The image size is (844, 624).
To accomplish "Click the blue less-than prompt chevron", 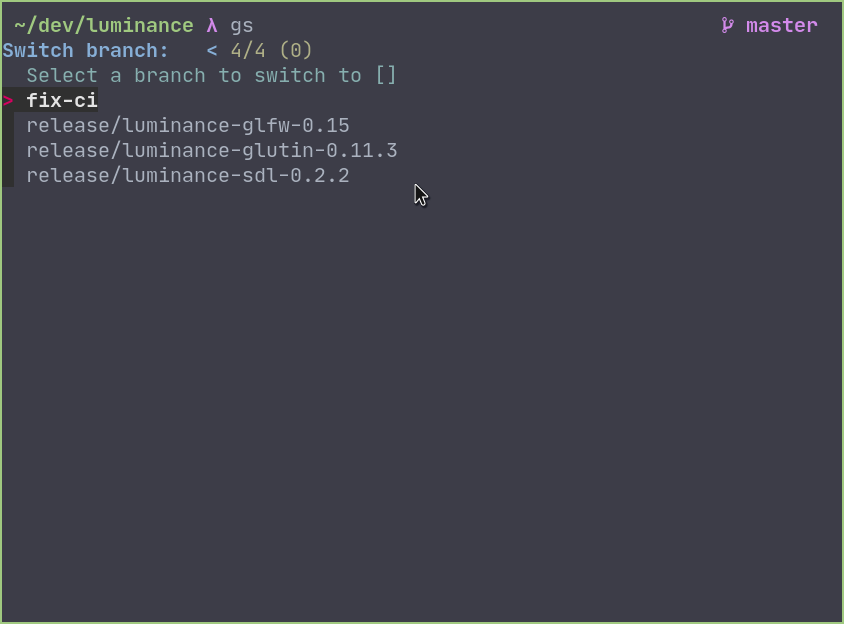I will pos(212,51).
